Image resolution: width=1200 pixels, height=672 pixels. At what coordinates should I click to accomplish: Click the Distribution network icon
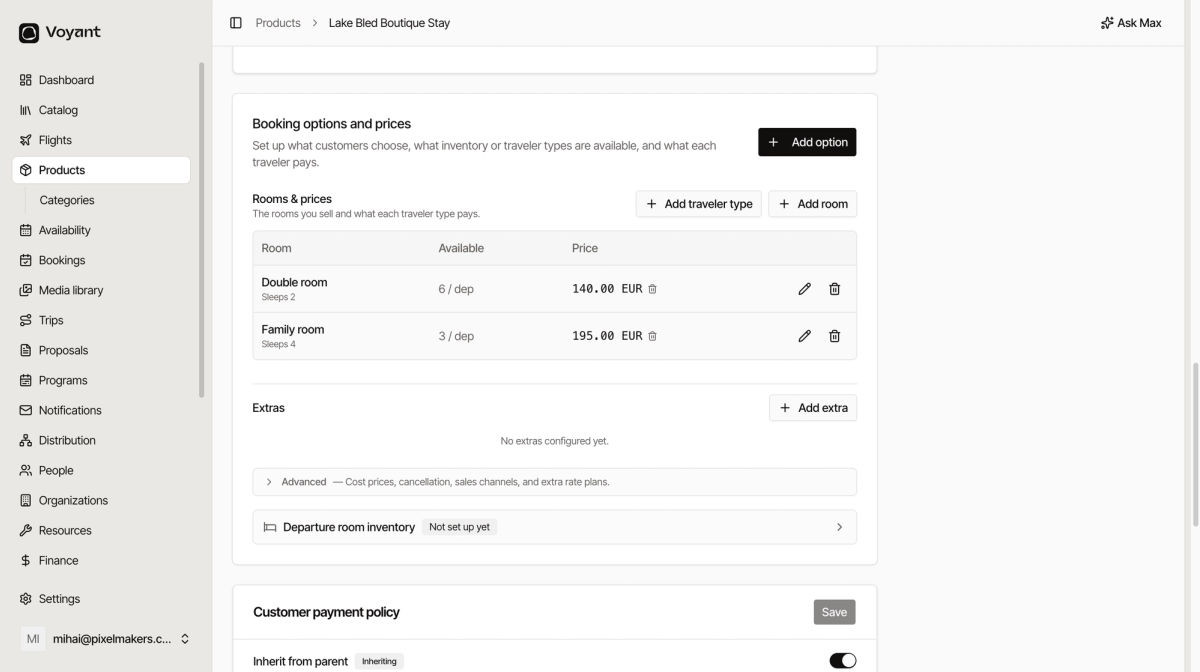(x=26, y=440)
